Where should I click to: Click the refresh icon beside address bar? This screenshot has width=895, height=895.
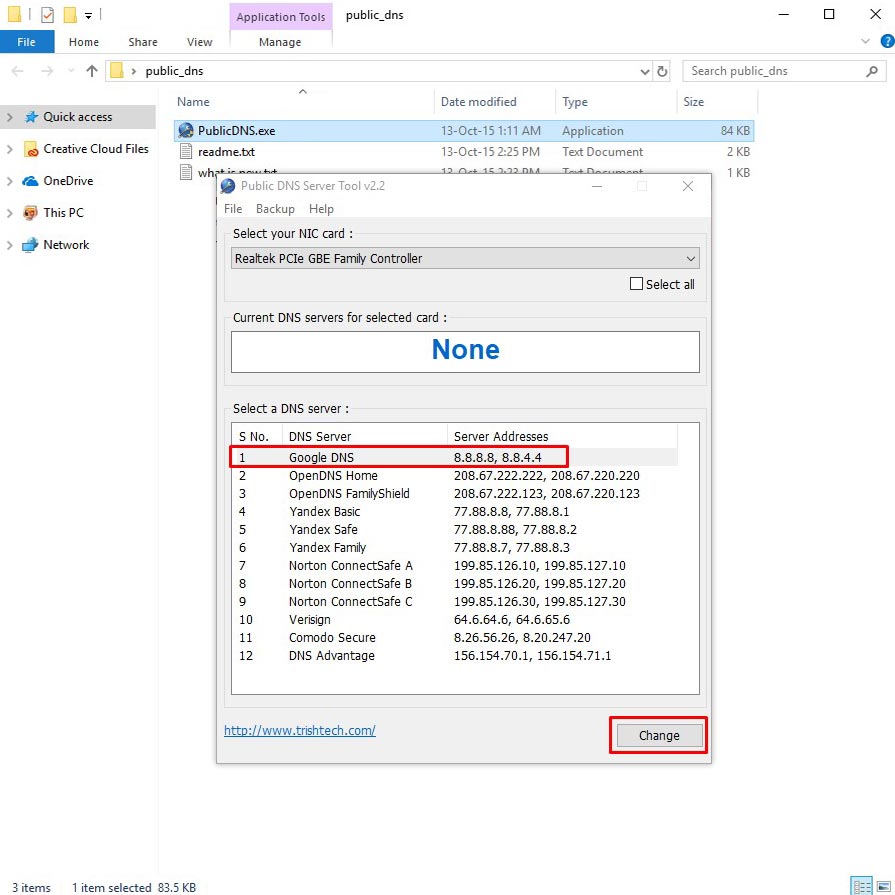click(662, 71)
